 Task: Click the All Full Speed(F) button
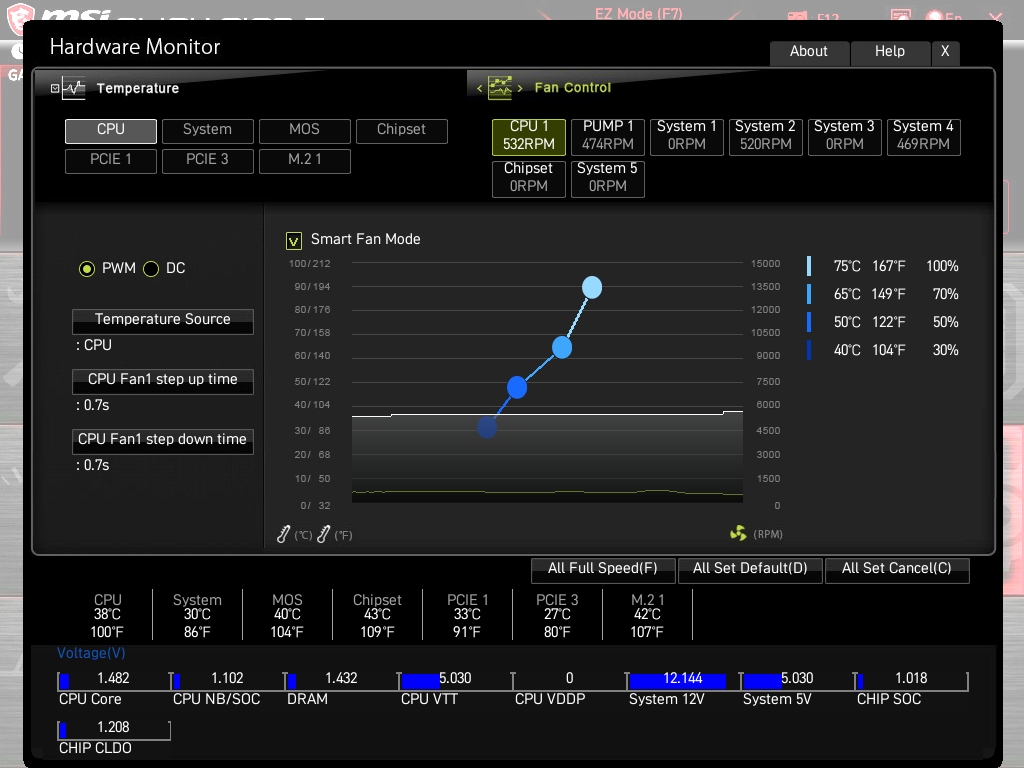click(603, 569)
